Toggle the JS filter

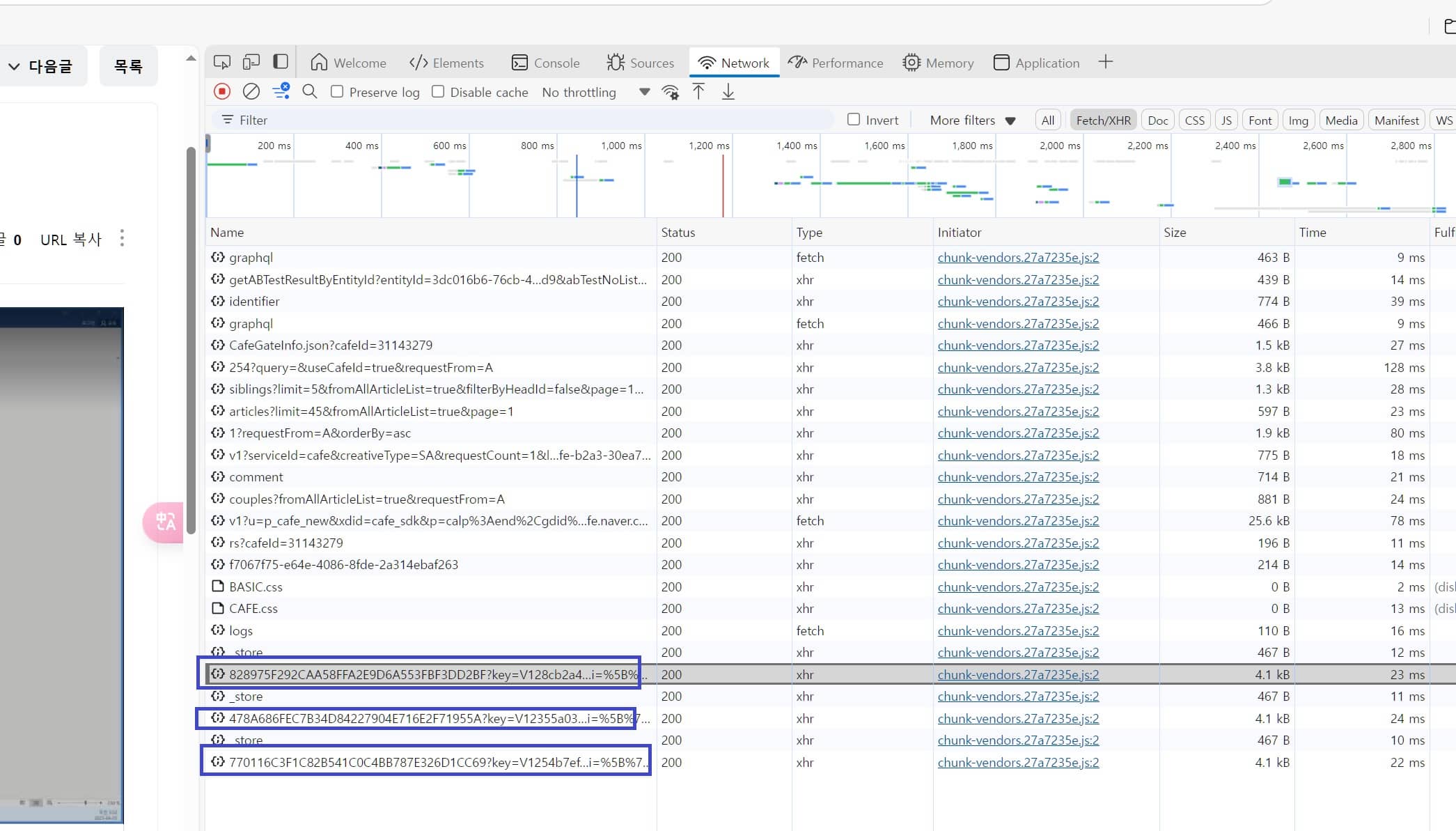[1226, 120]
